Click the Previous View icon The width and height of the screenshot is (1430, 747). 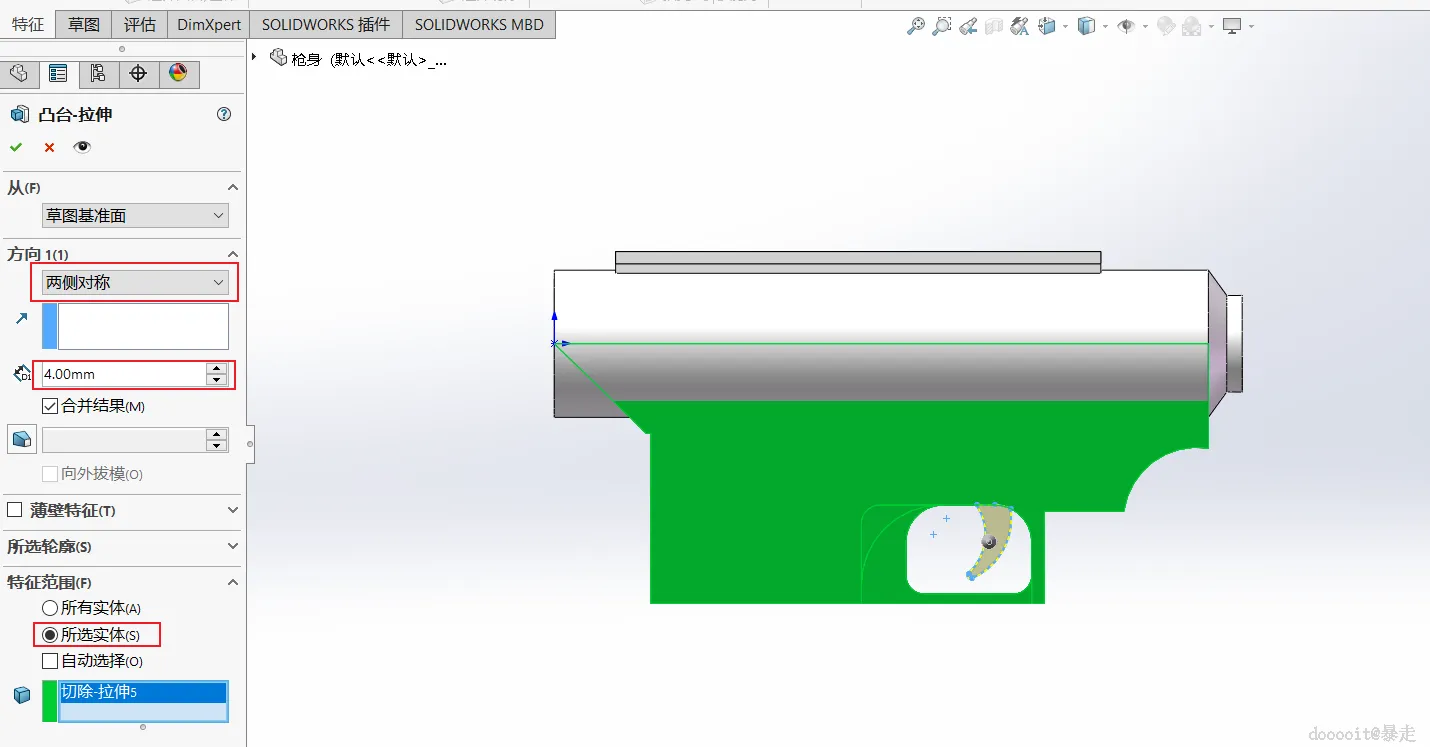[x=967, y=26]
